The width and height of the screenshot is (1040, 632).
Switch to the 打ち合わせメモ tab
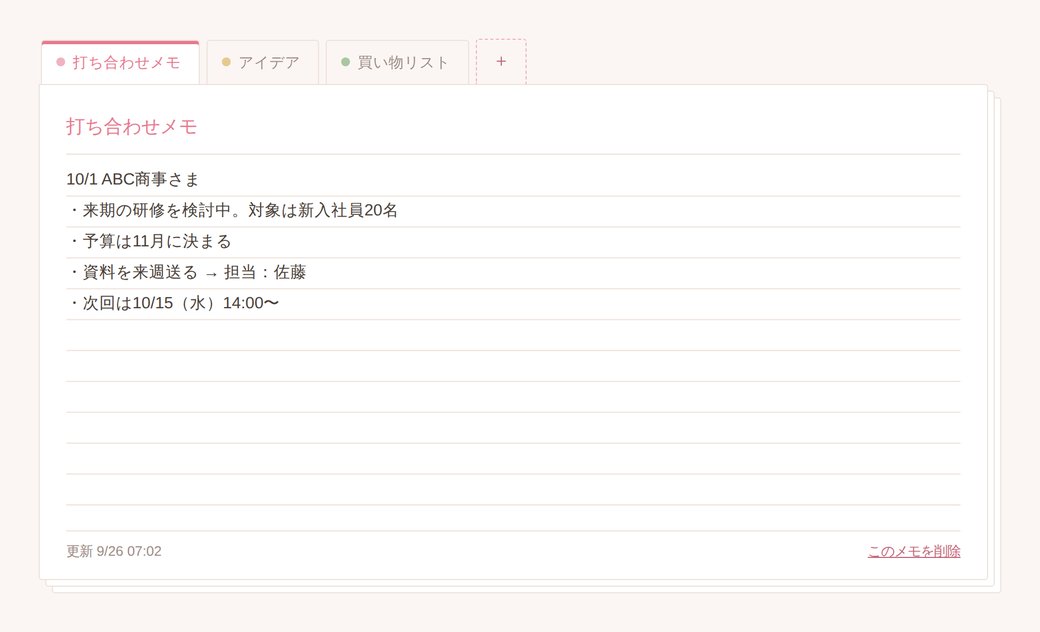120,62
